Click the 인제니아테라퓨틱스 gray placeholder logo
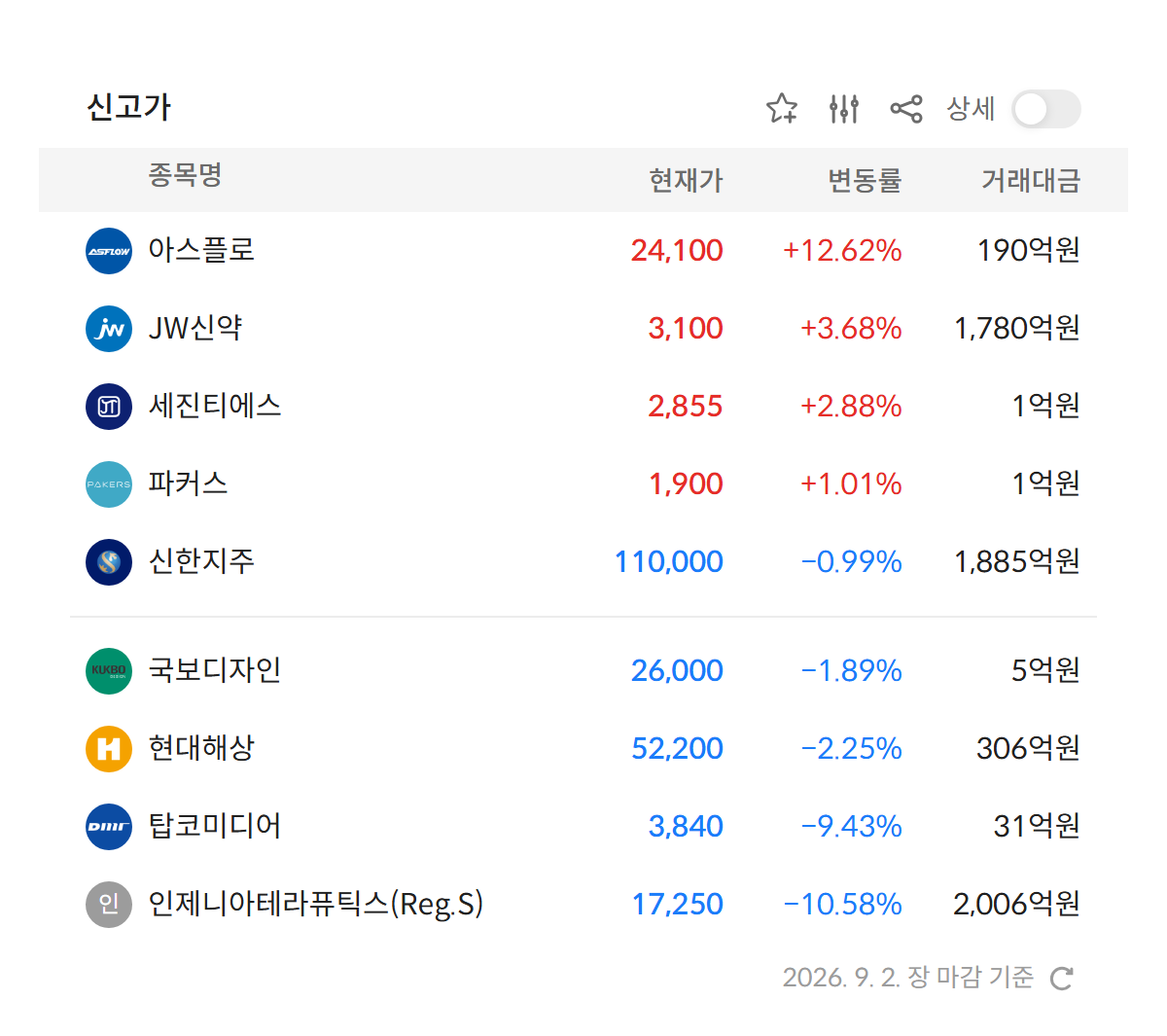Screen dimensions: 1167x1036 coord(109,905)
